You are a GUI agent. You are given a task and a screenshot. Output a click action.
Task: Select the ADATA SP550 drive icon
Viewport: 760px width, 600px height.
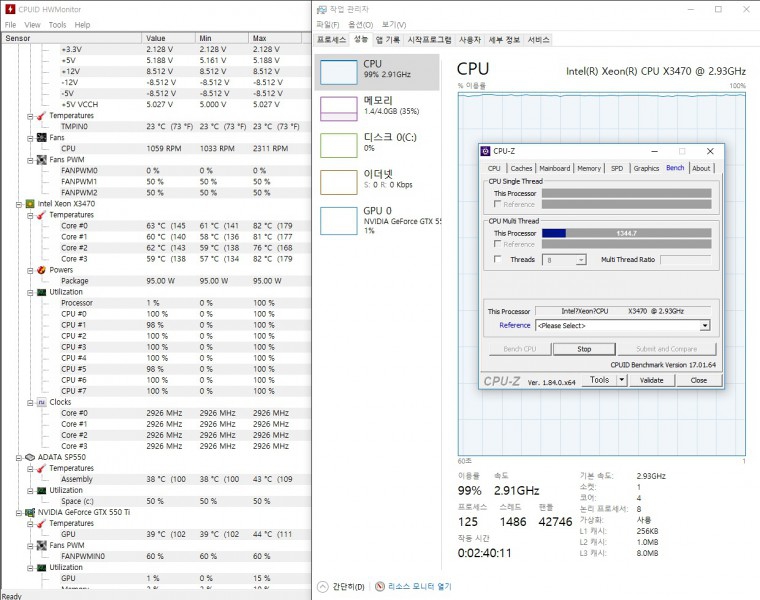[x=30, y=457]
